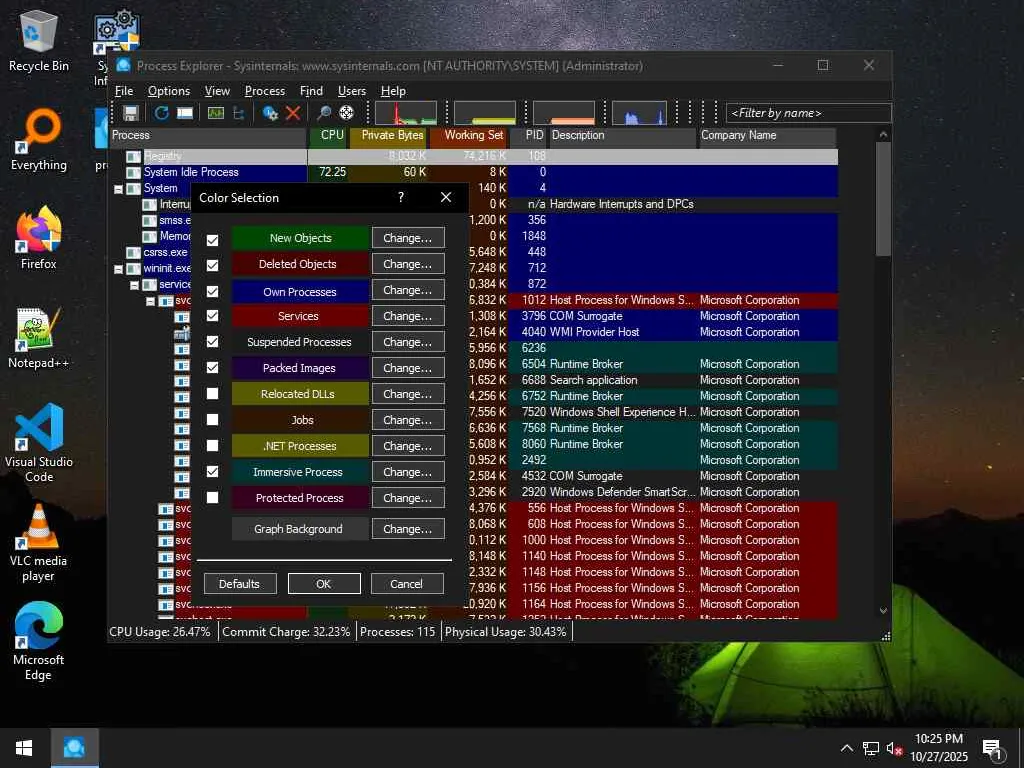Uncheck the Suspended Processes checkbox
The width and height of the screenshot is (1024, 768).
212,342
